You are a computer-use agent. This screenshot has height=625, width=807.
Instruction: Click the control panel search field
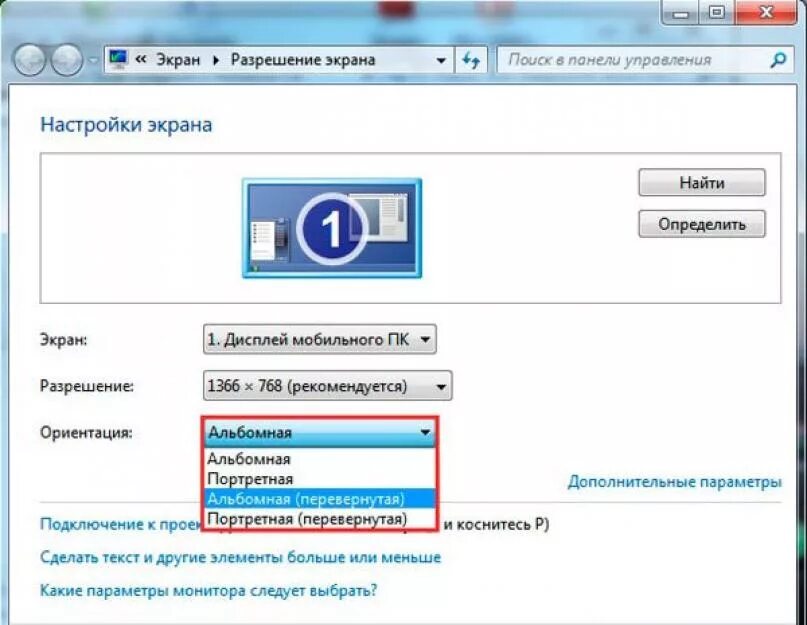pos(633,60)
